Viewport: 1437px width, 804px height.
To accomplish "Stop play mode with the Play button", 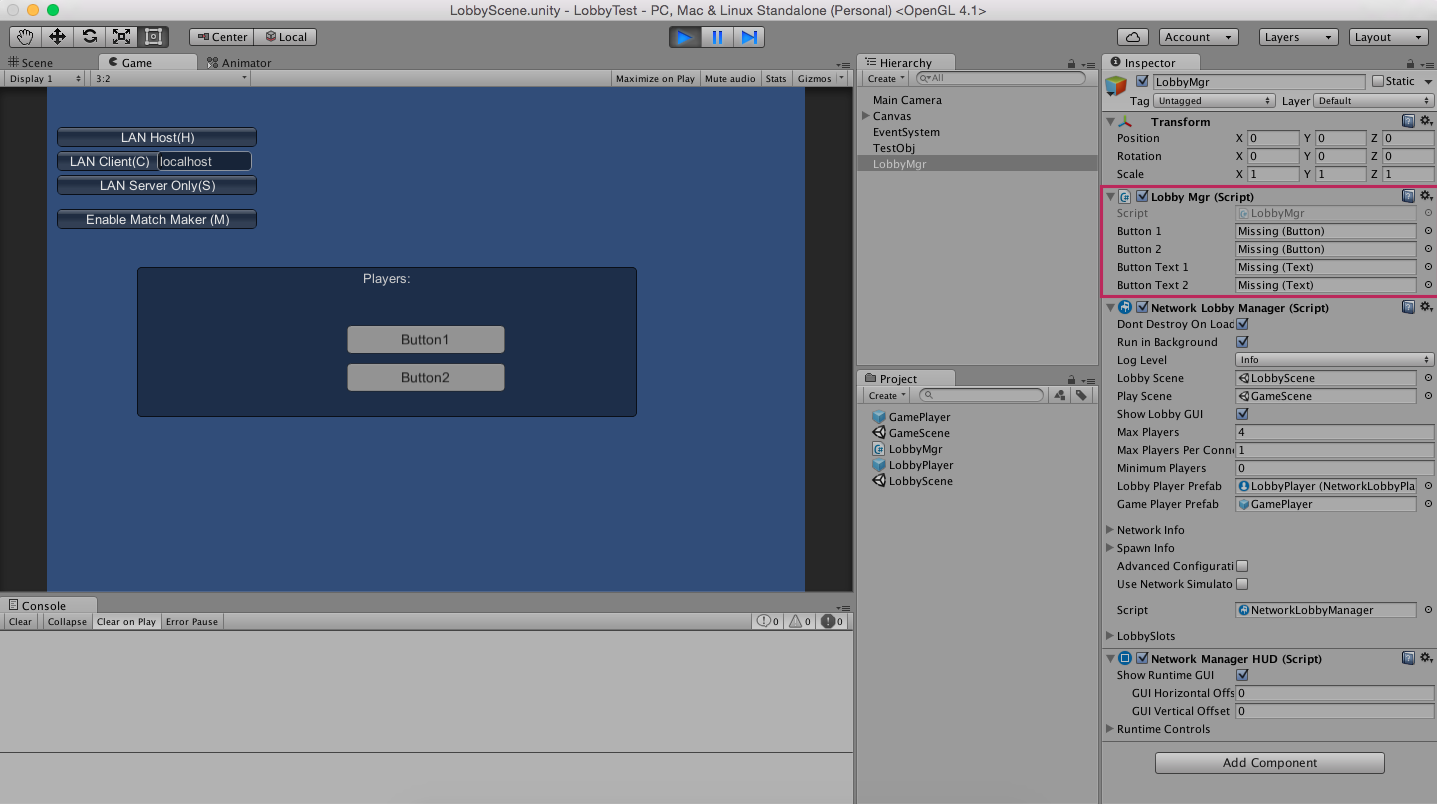I will 685,37.
